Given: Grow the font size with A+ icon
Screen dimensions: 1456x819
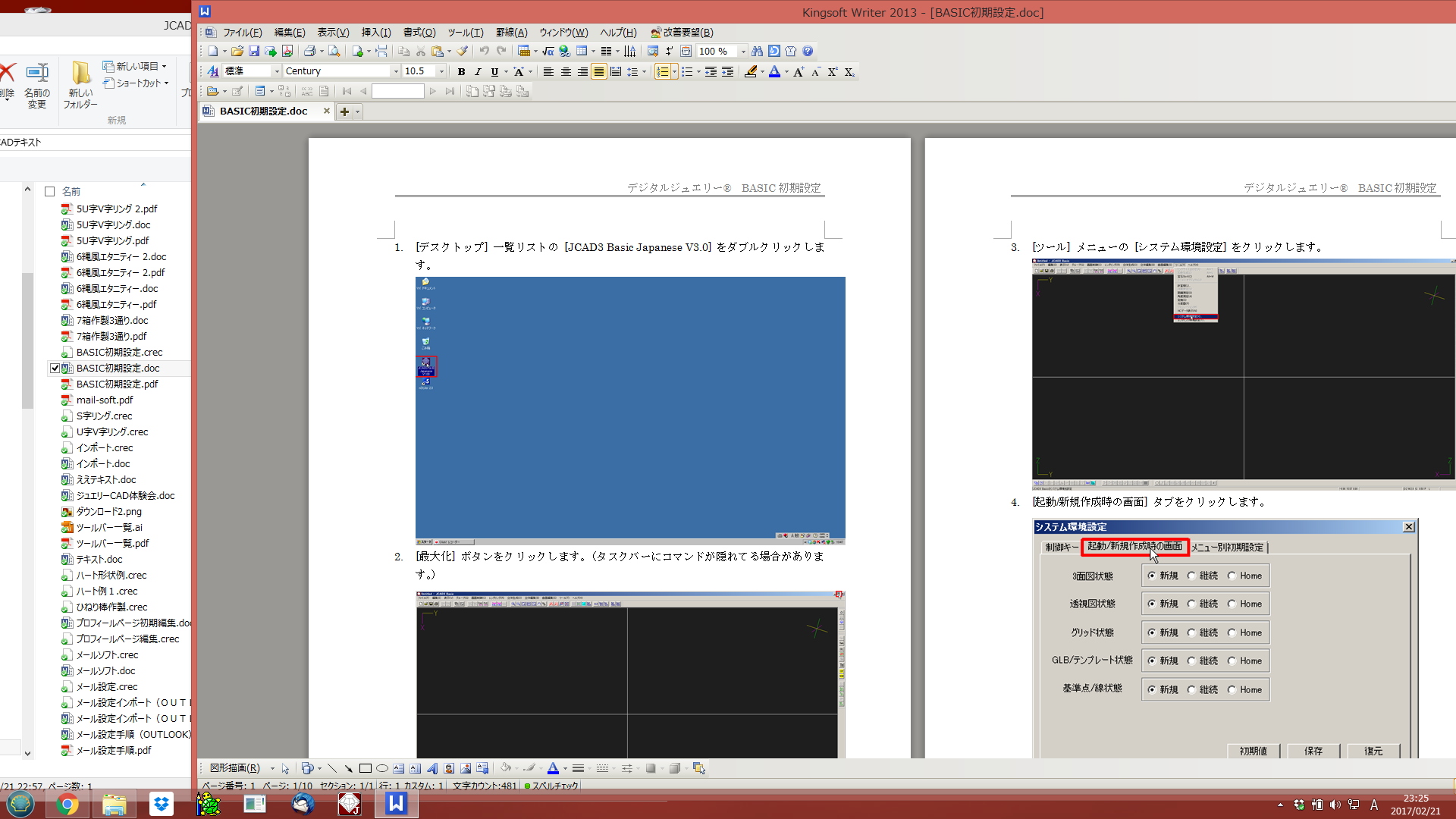Looking at the screenshot, I should click(799, 72).
